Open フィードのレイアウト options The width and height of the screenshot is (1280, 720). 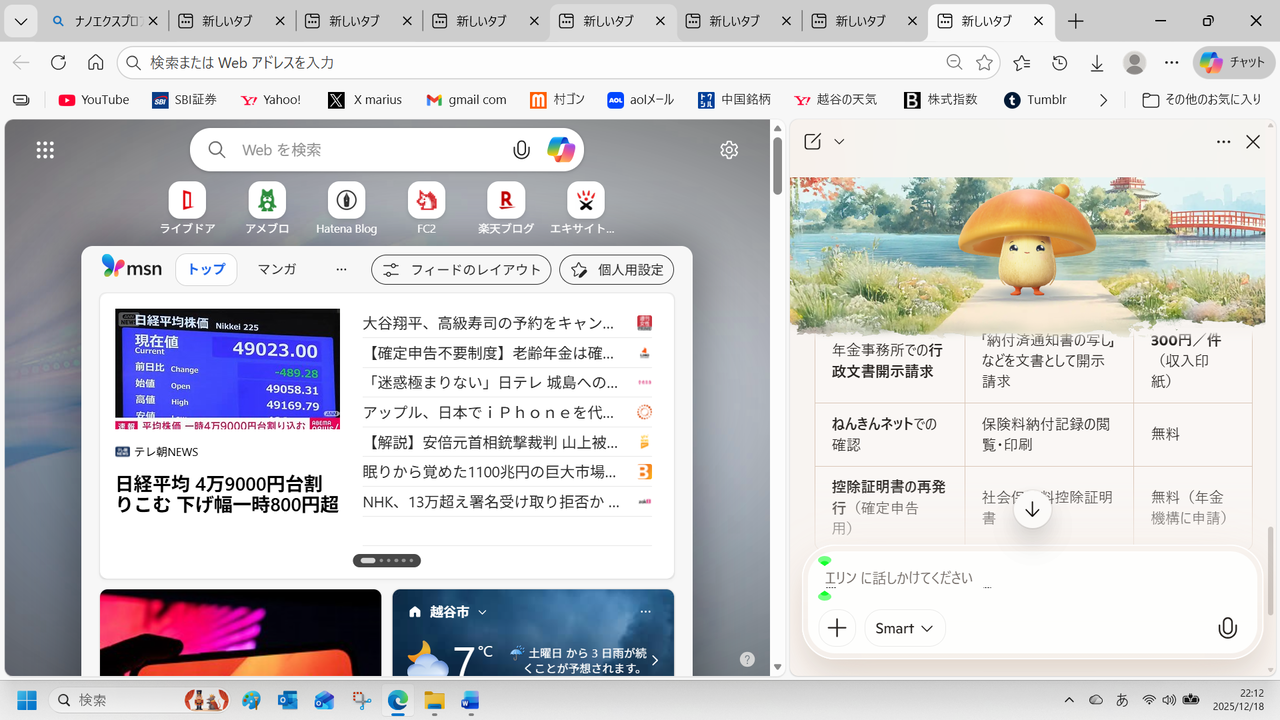[461, 269]
